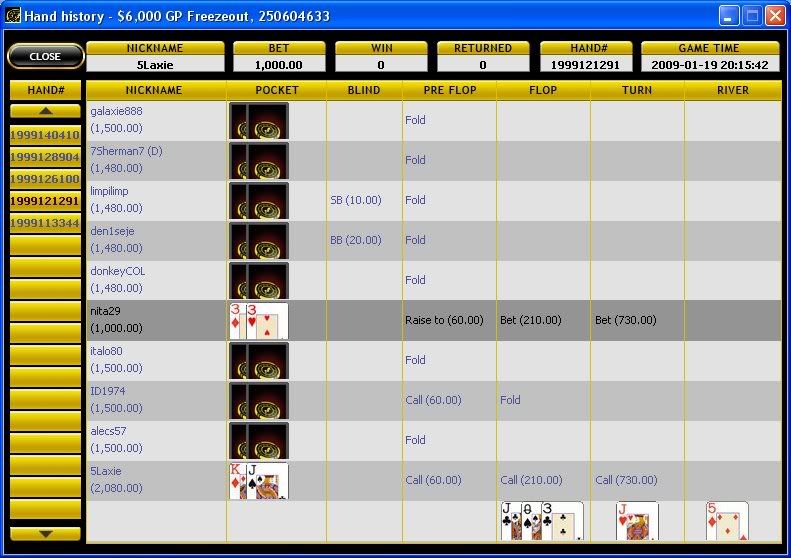Viewport: 791px width, 558px height.
Task: Click the application icon in title bar
Action: (x=13, y=16)
